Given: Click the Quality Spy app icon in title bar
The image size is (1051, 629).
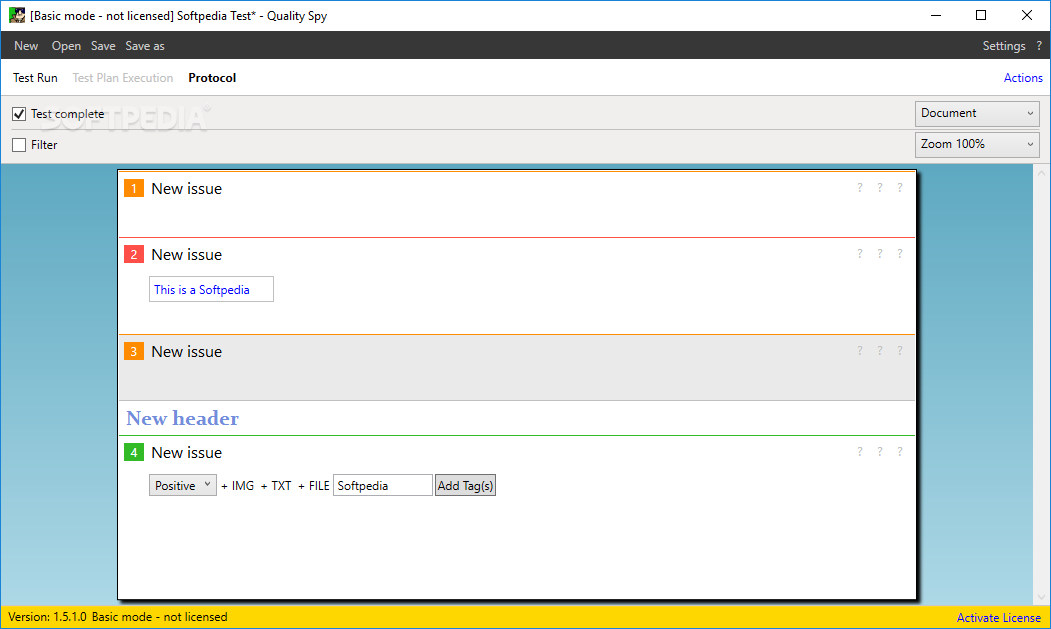Looking at the screenshot, I should 17,15.
